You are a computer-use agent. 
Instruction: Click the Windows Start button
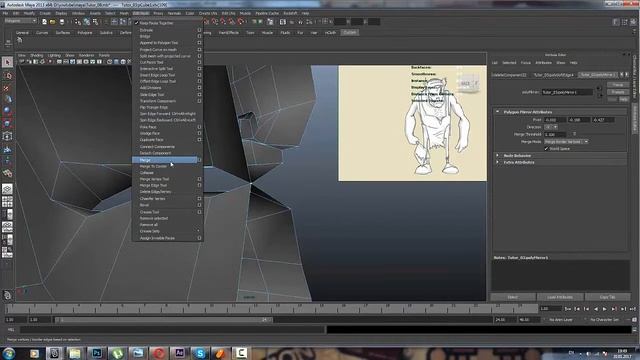[x=9, y=353]
